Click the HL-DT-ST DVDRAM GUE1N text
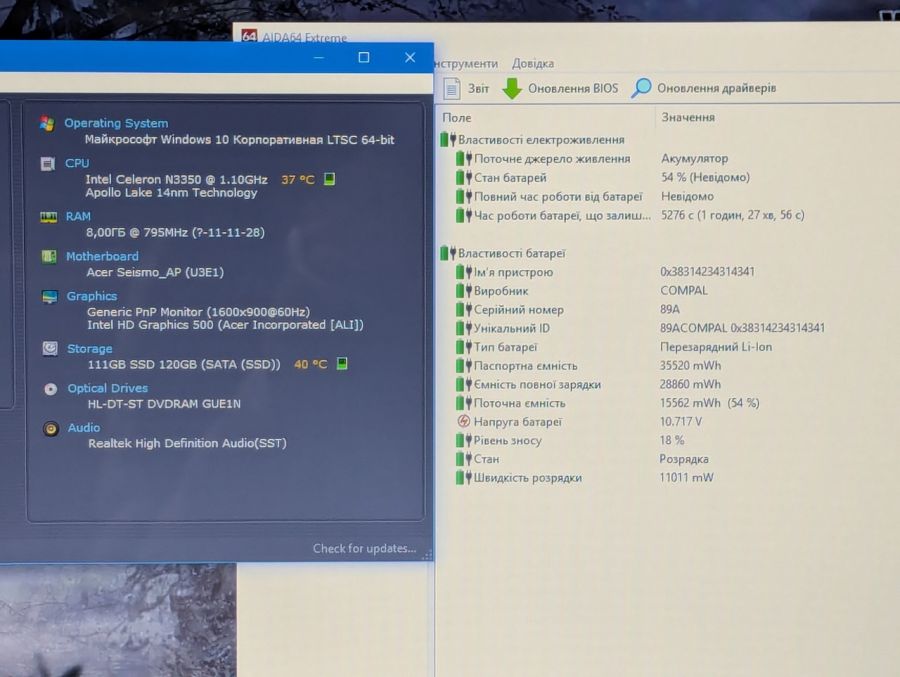Image resolution: width=900 pixels, height=677 pixels. coord(164,404)
